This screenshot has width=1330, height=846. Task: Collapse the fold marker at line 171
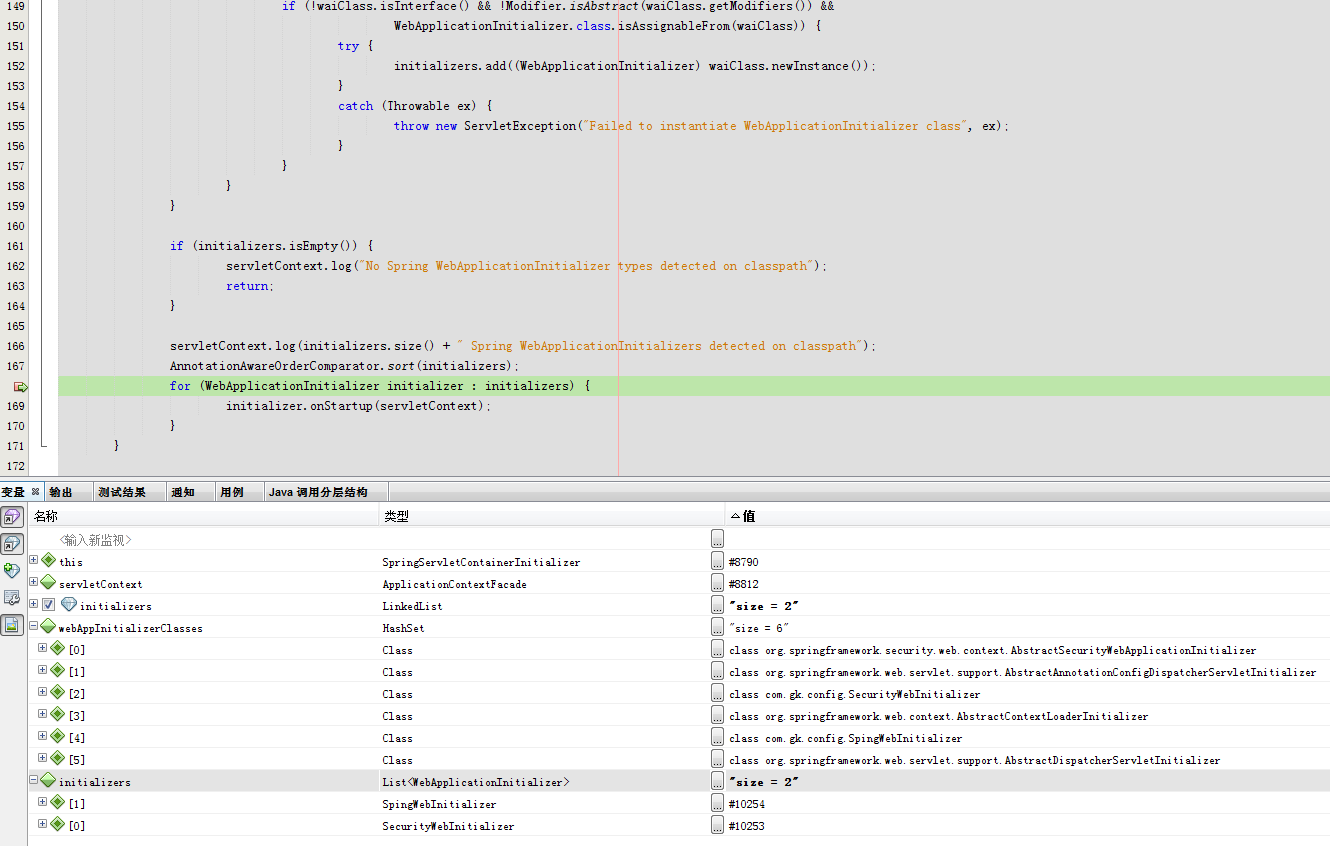(42, 445)
